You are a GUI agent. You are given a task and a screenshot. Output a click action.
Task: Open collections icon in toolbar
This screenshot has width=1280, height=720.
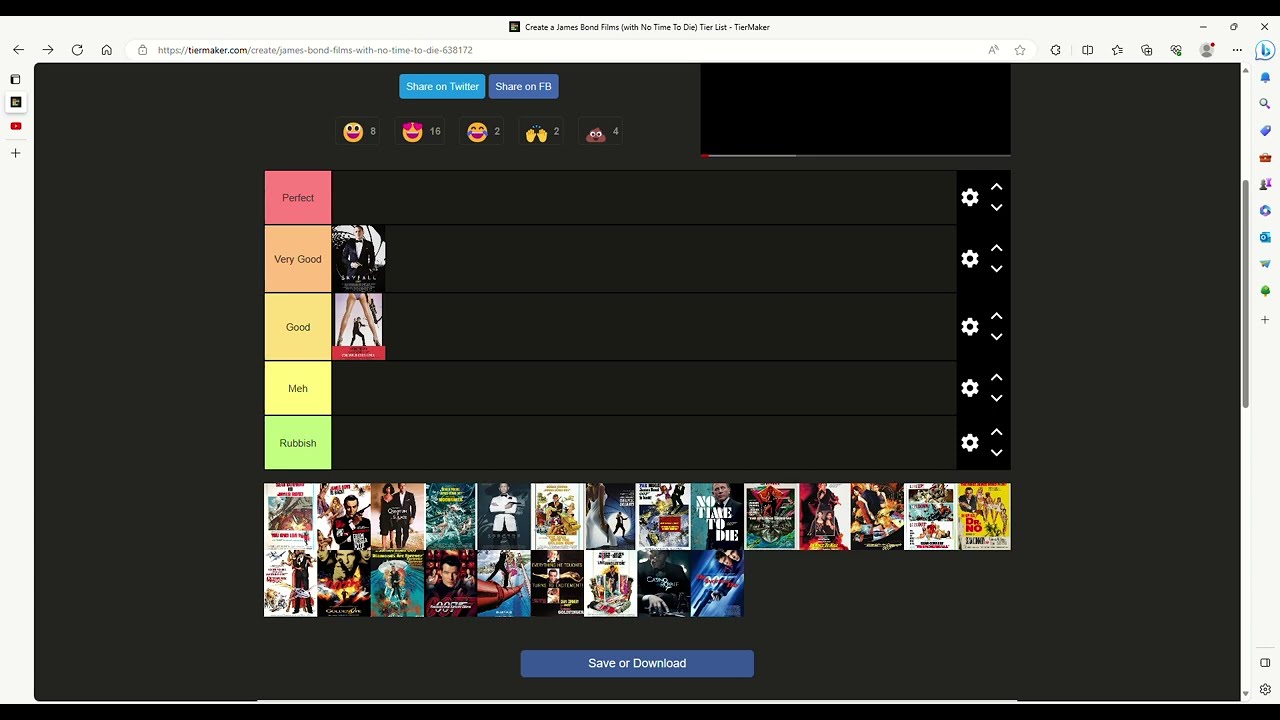(1147, 50)
